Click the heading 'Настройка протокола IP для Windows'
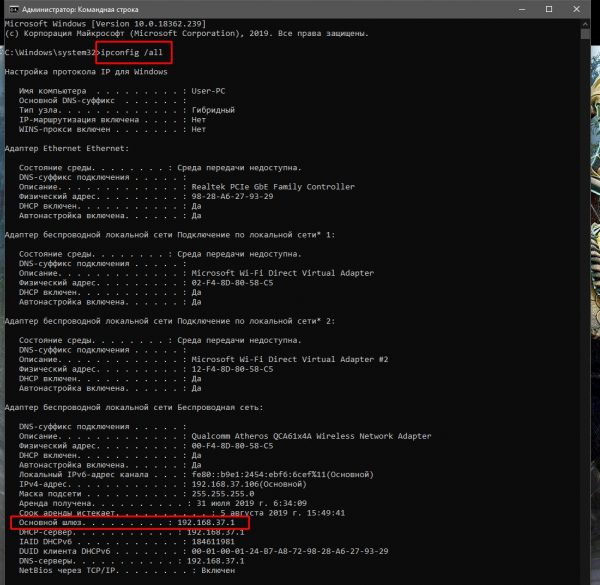 click(86, 72)
